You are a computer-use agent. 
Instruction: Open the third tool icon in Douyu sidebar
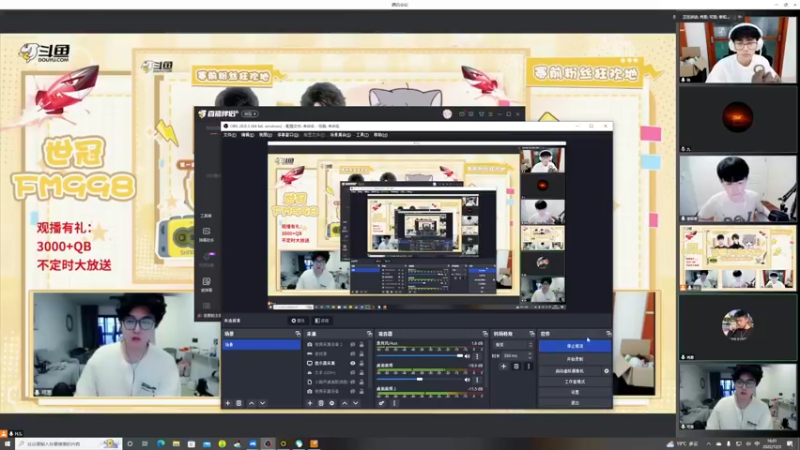click(x=207, y=282)
